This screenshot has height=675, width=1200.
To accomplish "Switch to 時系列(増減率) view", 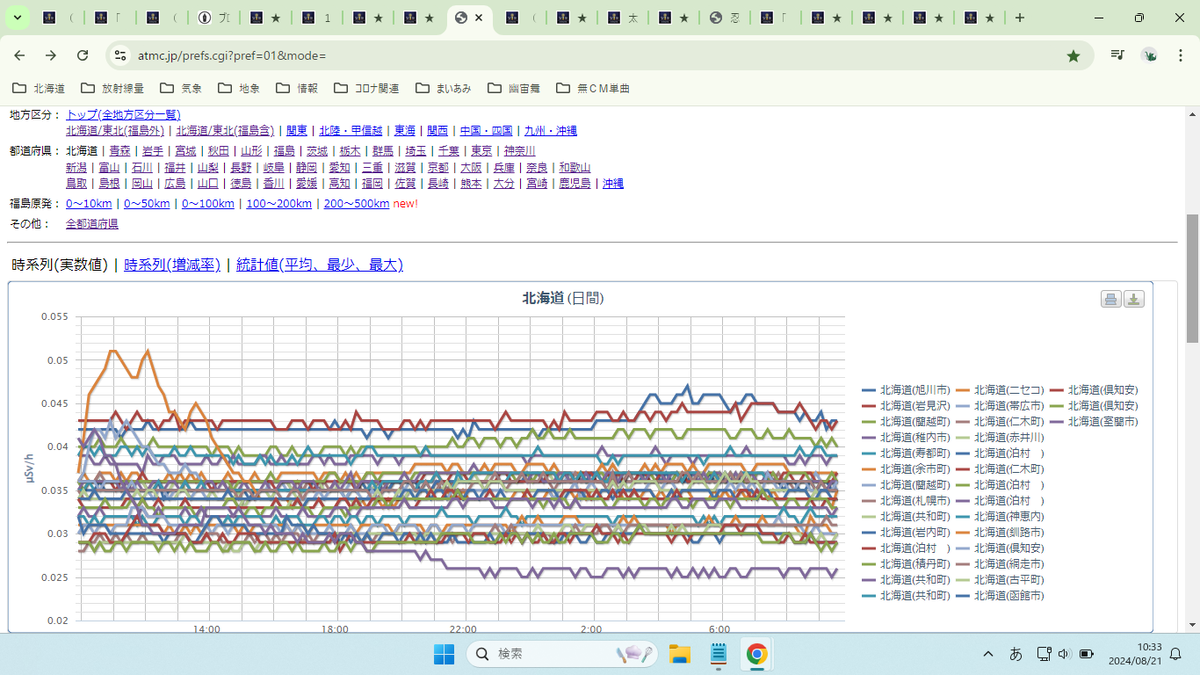I will click(172, 265).
